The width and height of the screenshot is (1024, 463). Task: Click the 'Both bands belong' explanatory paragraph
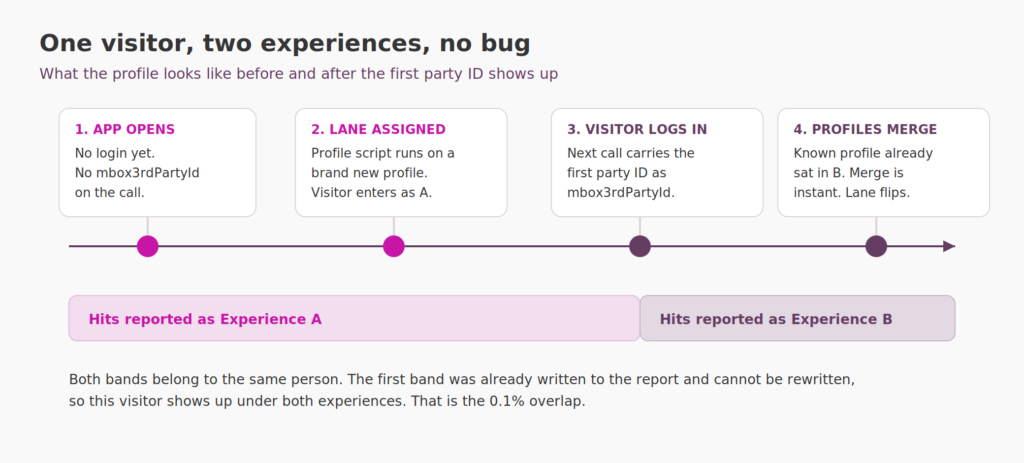pos(462,390)
